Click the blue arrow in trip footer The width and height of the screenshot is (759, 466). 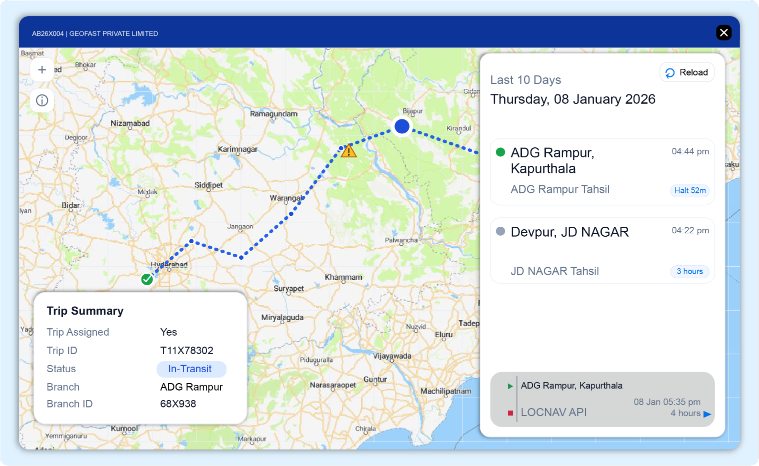point(707,414)
